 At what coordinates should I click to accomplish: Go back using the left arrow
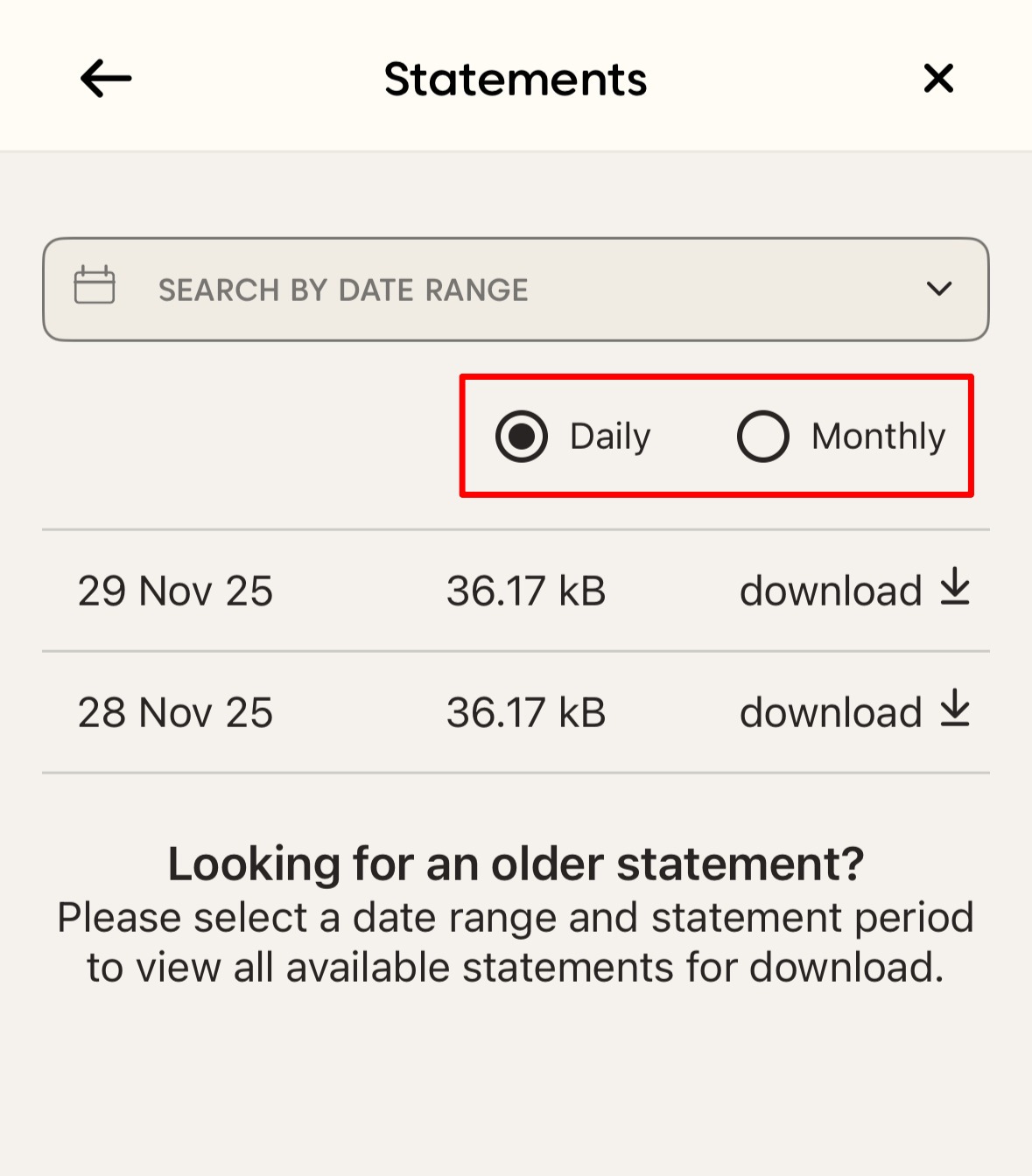click(x=106, y=79)
